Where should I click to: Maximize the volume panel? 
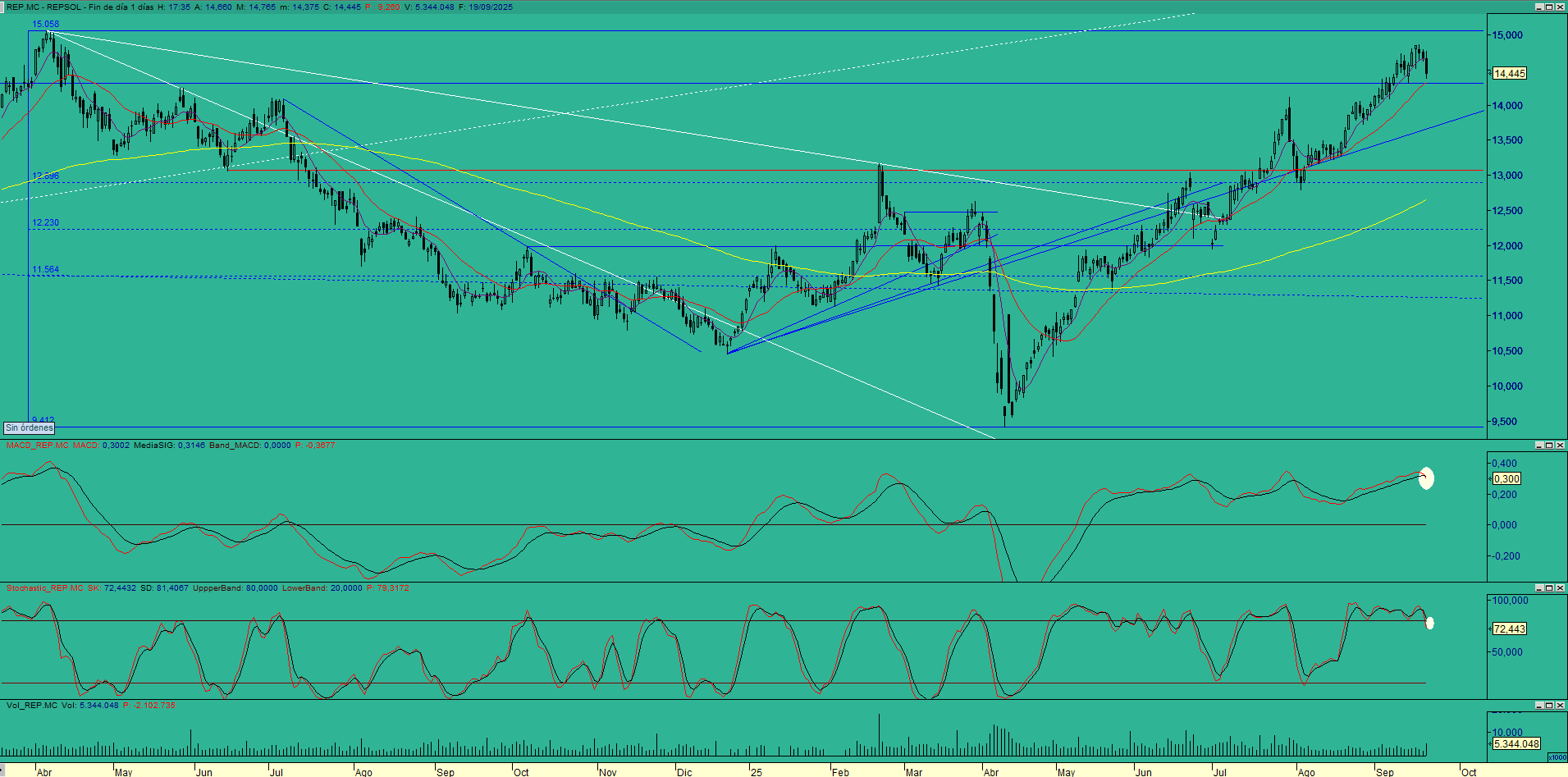(x=1549, y=705)
